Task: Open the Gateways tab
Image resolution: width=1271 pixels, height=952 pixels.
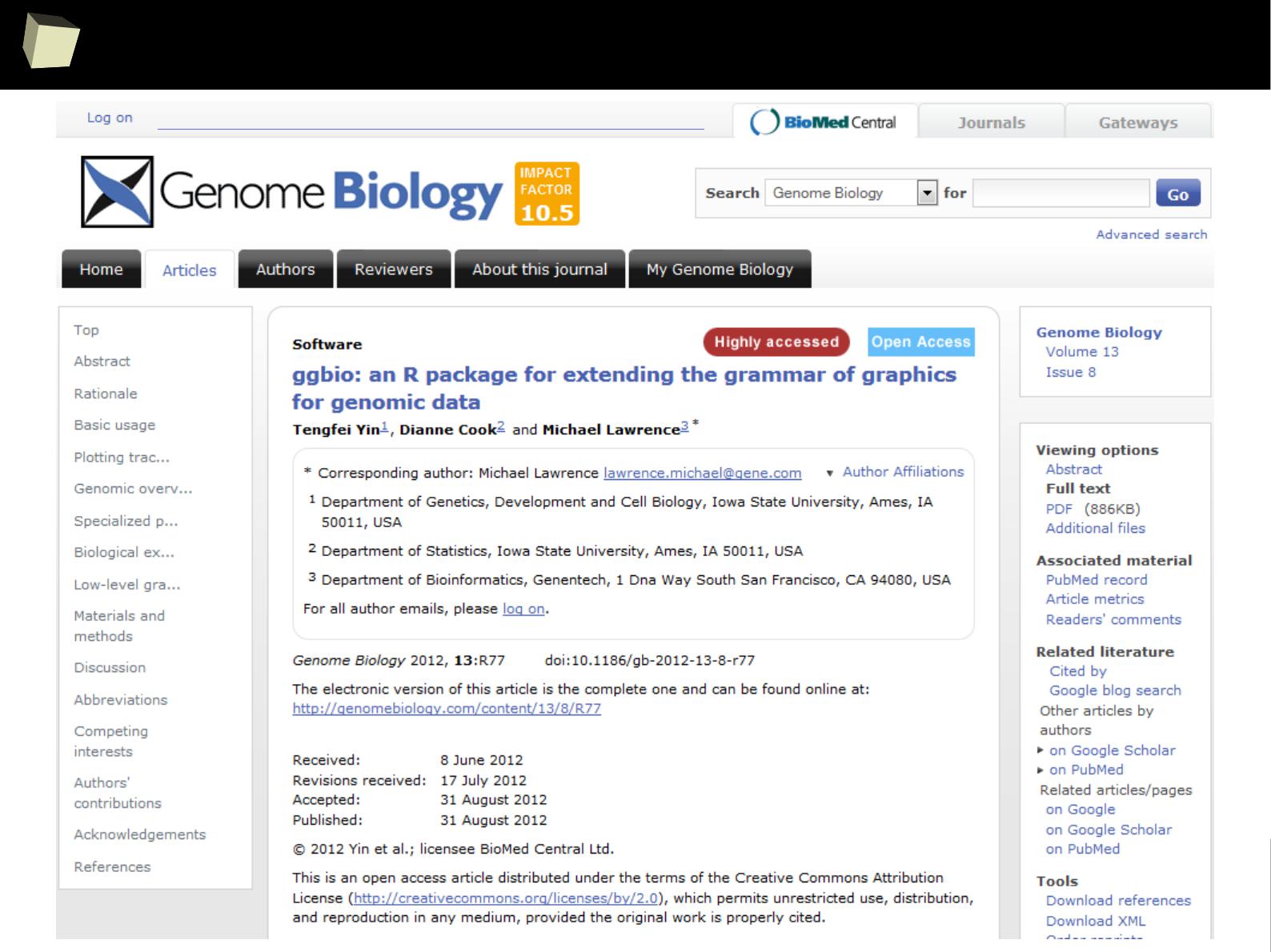Action: tap(1137, 122)
